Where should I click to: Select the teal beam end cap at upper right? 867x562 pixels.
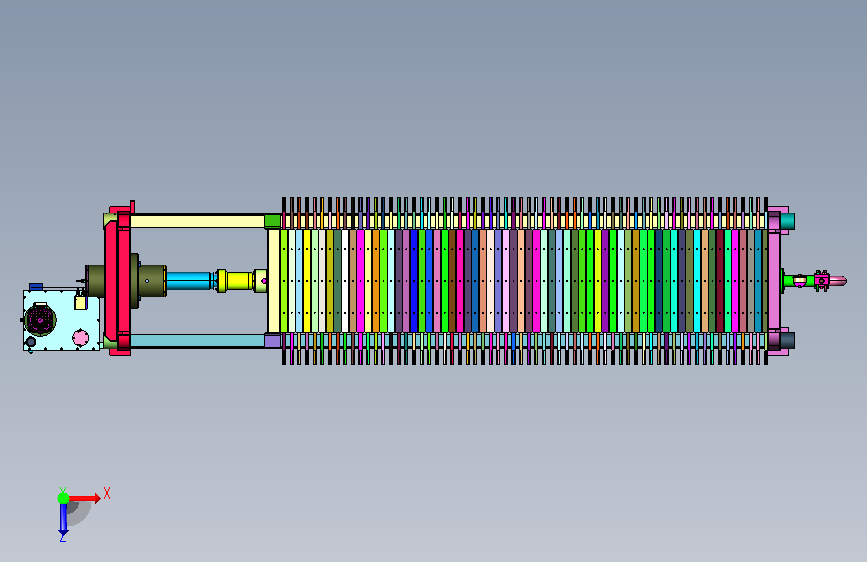[x=787, y=221]
